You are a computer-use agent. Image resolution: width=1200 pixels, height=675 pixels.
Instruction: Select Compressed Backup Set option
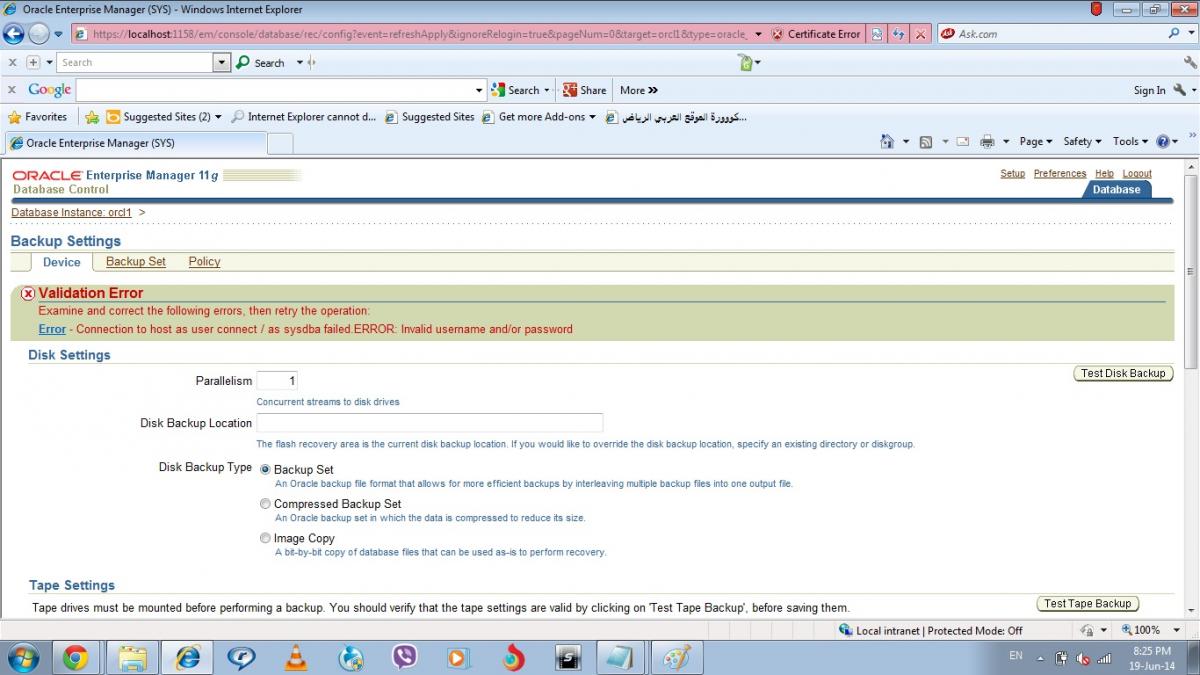coord(265,504)
